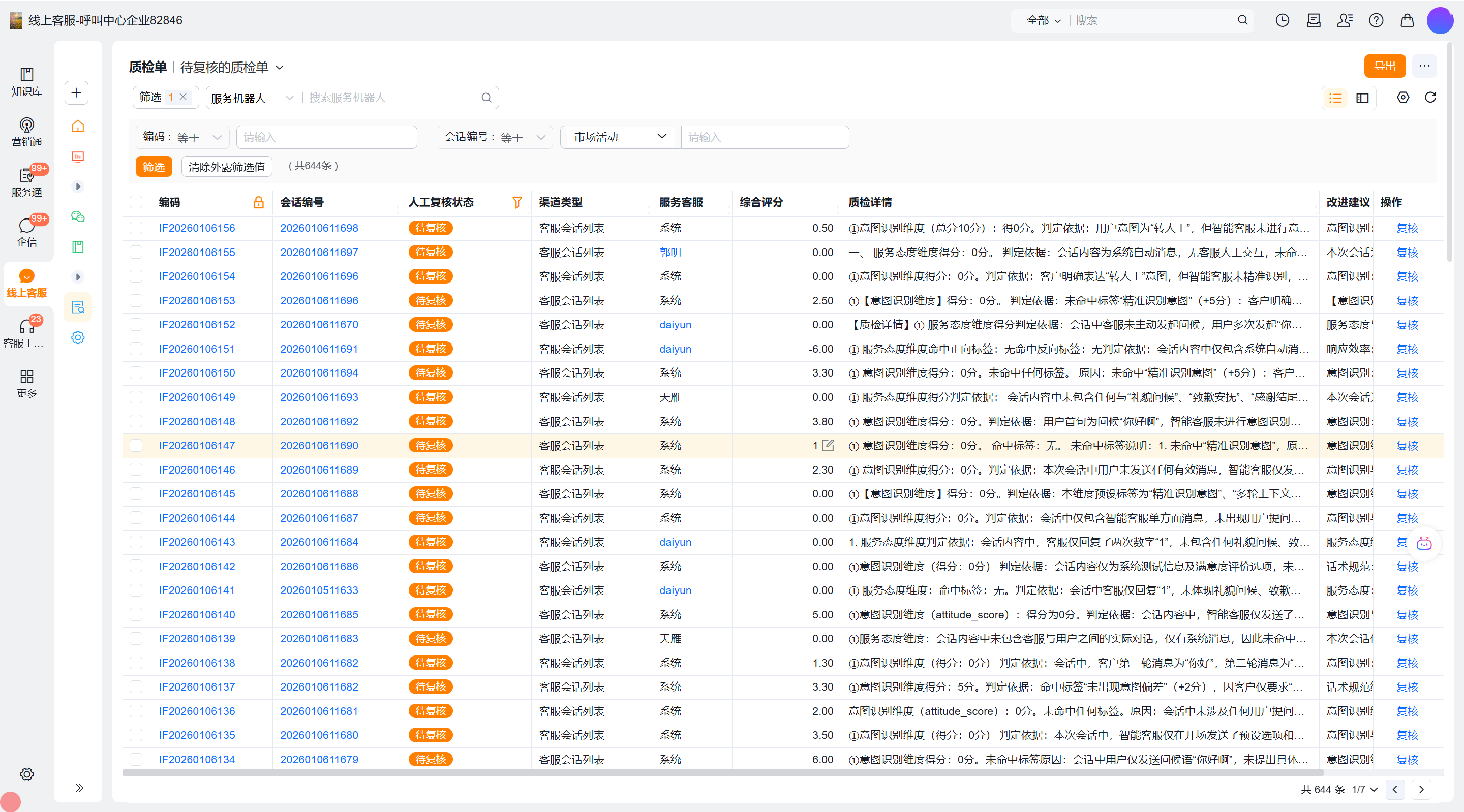Click the plus button in the inner sidebar

tap(77, 92)
